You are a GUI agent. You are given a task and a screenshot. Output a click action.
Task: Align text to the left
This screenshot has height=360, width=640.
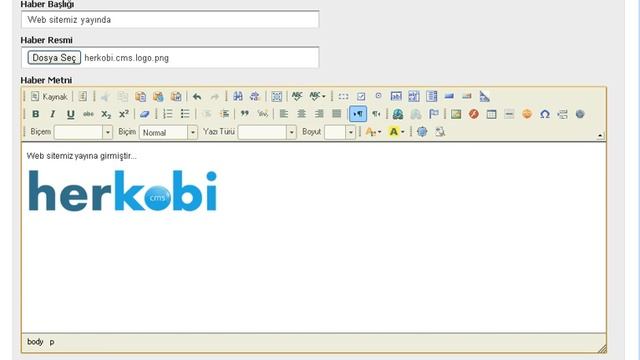point(284,114)
